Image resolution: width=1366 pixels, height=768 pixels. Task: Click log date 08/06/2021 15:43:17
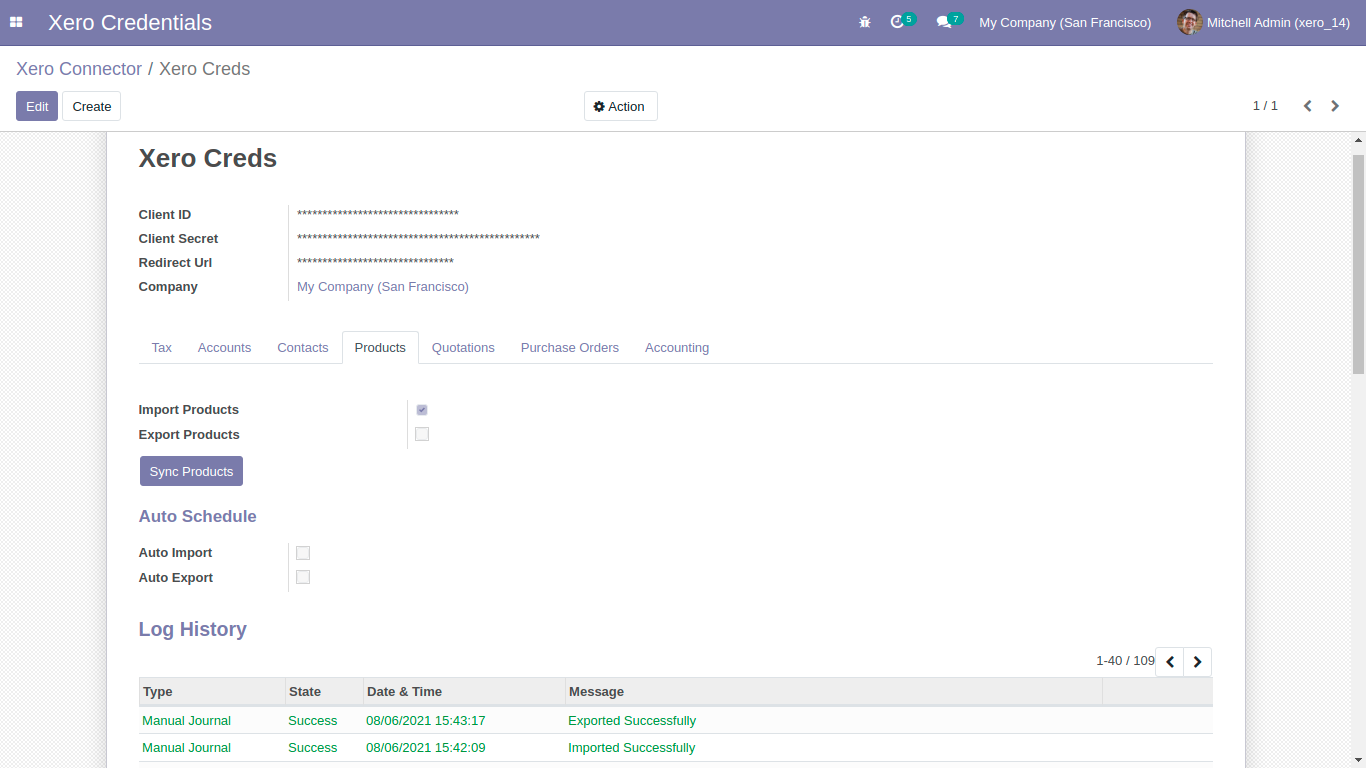pos(426,721)
